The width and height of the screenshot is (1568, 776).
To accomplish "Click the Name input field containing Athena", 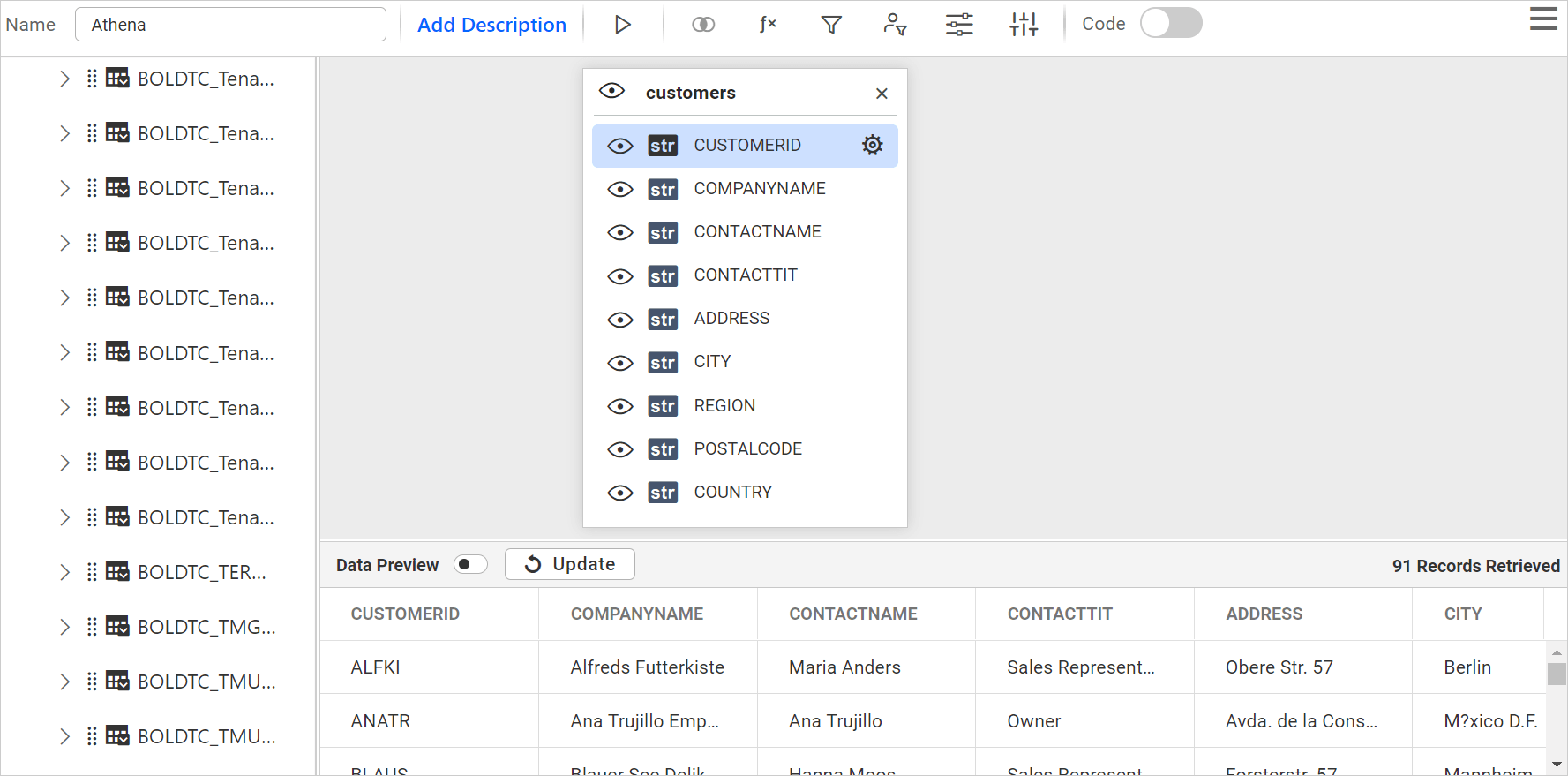I will [230, 25].
